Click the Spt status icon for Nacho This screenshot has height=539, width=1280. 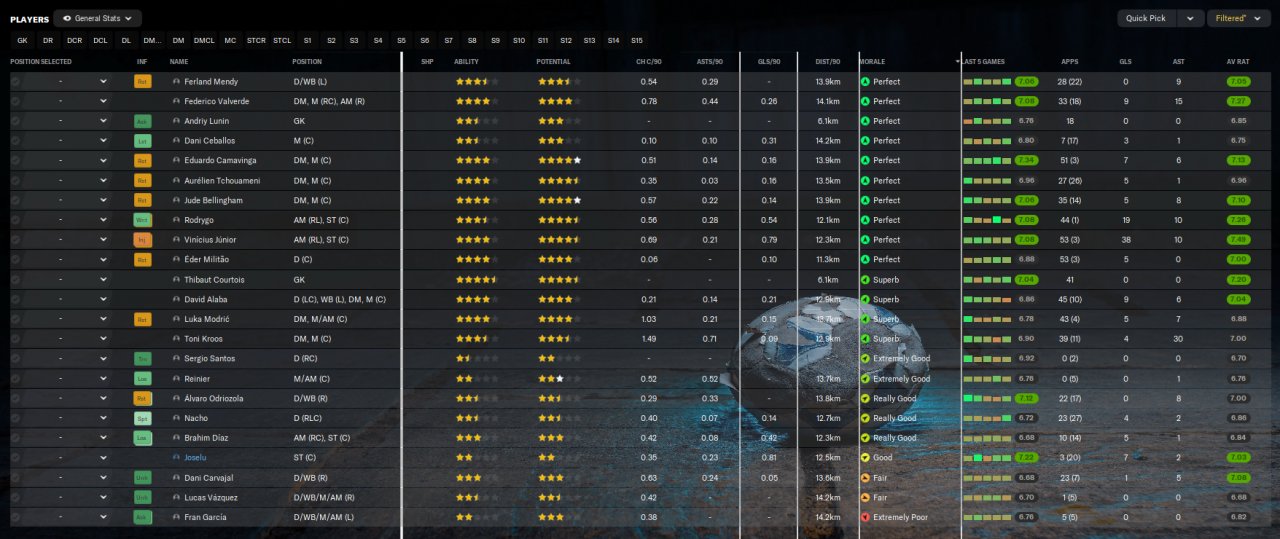142,418
